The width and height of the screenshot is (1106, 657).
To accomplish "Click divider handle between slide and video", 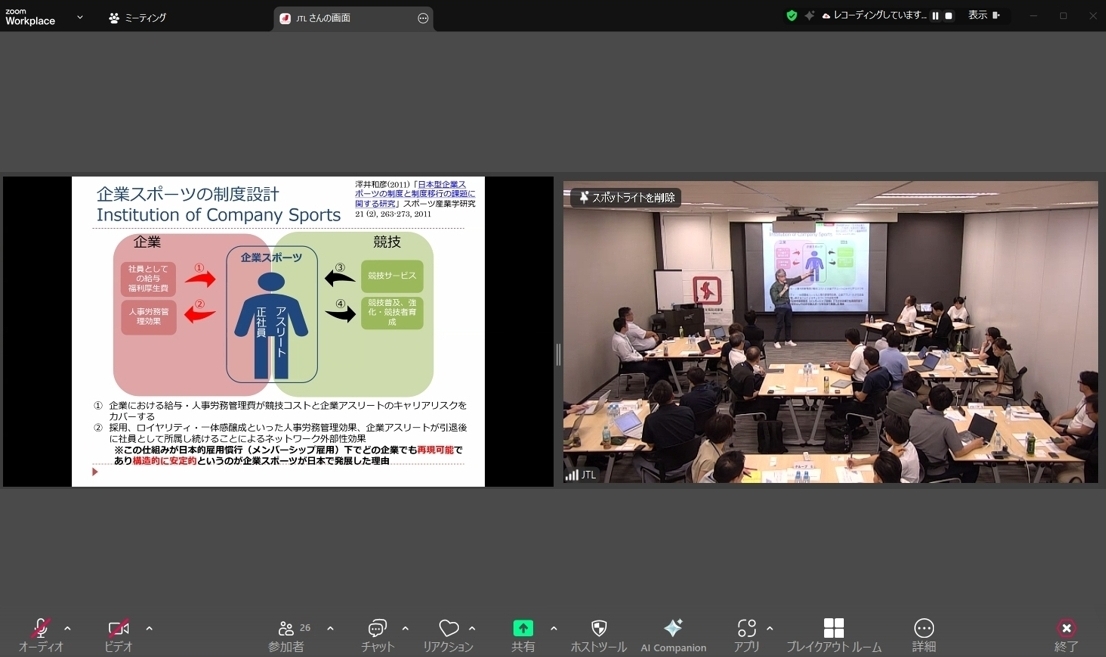I will [558, 353].
